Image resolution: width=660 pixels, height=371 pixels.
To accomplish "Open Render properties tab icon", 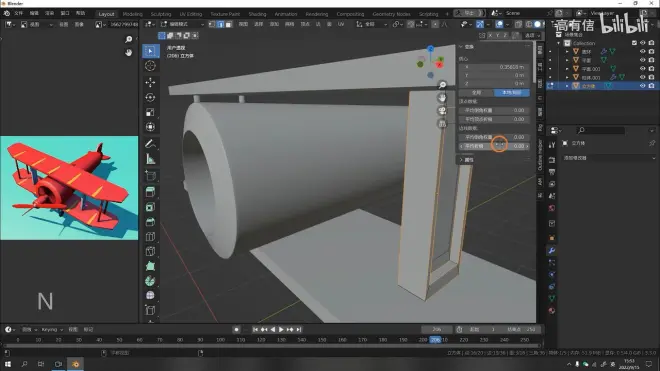I will click(552, 160).
